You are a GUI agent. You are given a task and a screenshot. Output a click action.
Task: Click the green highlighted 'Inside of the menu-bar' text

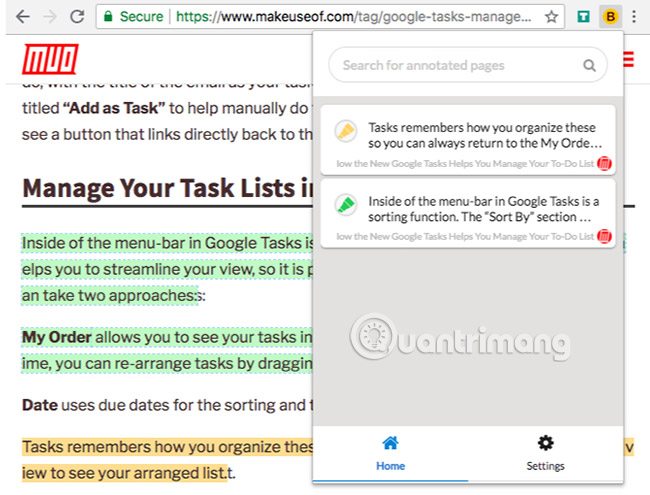[x=167, y=243]
